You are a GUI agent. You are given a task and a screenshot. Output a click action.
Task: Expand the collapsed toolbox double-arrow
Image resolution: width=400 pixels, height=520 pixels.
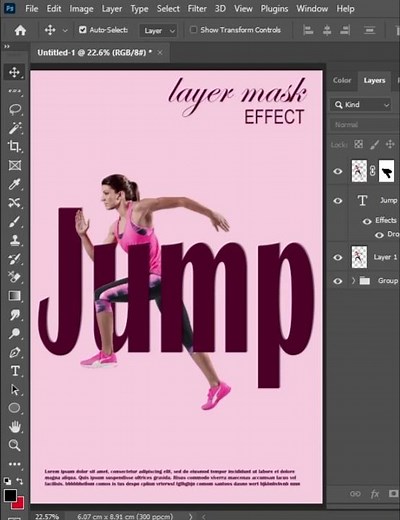click(x=7, y=46)
